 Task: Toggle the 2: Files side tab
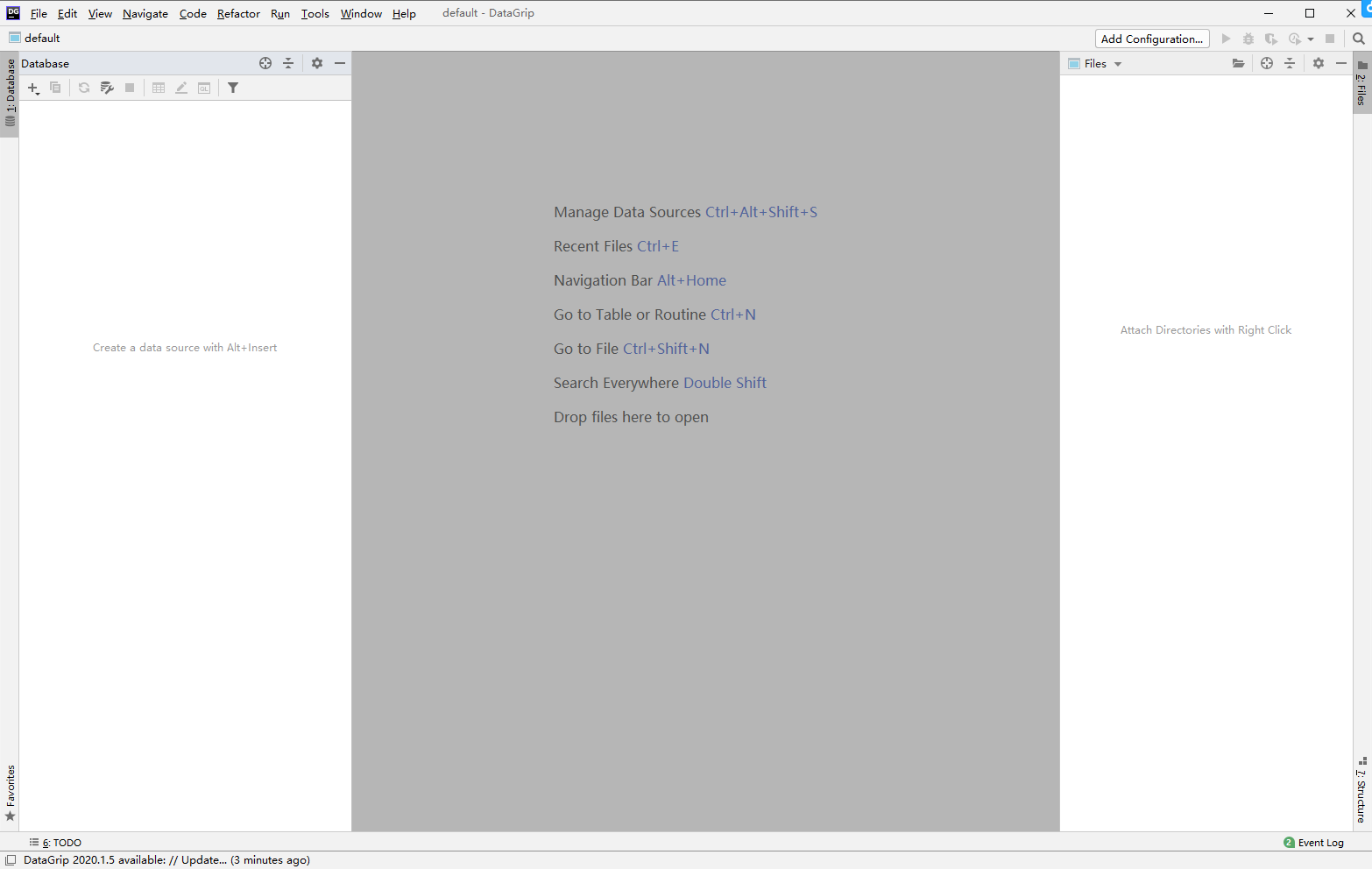pos(1362,83)
